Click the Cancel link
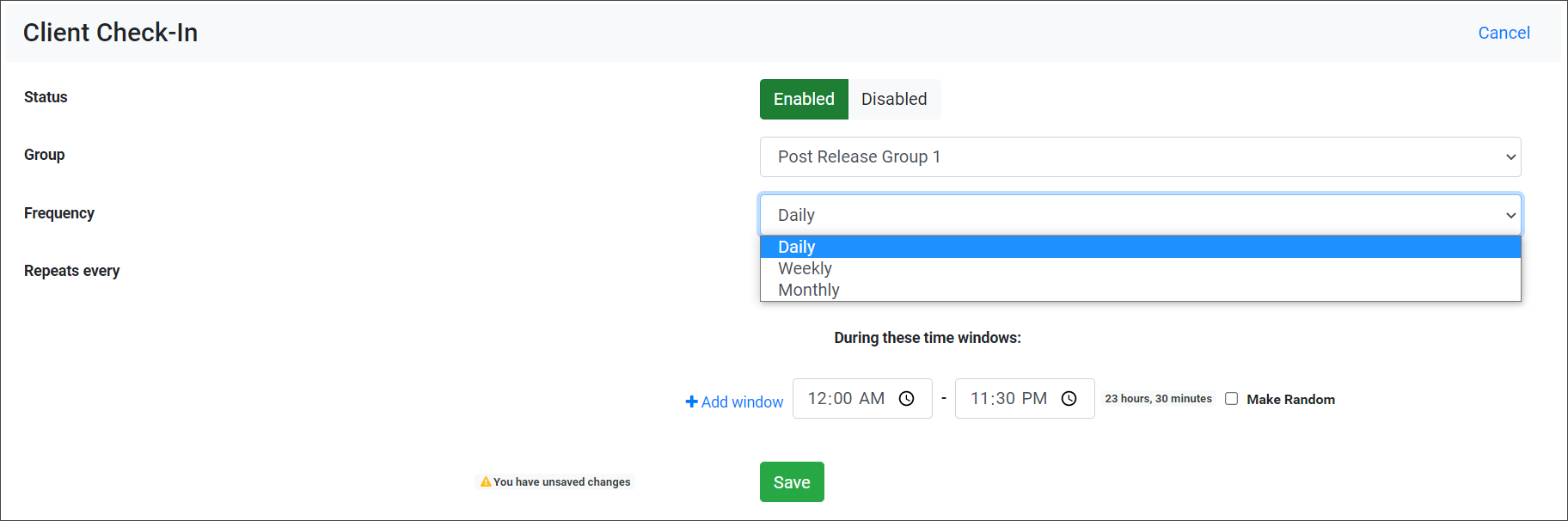Screen dimensions: 1568x521 (x=1504, y=33)
